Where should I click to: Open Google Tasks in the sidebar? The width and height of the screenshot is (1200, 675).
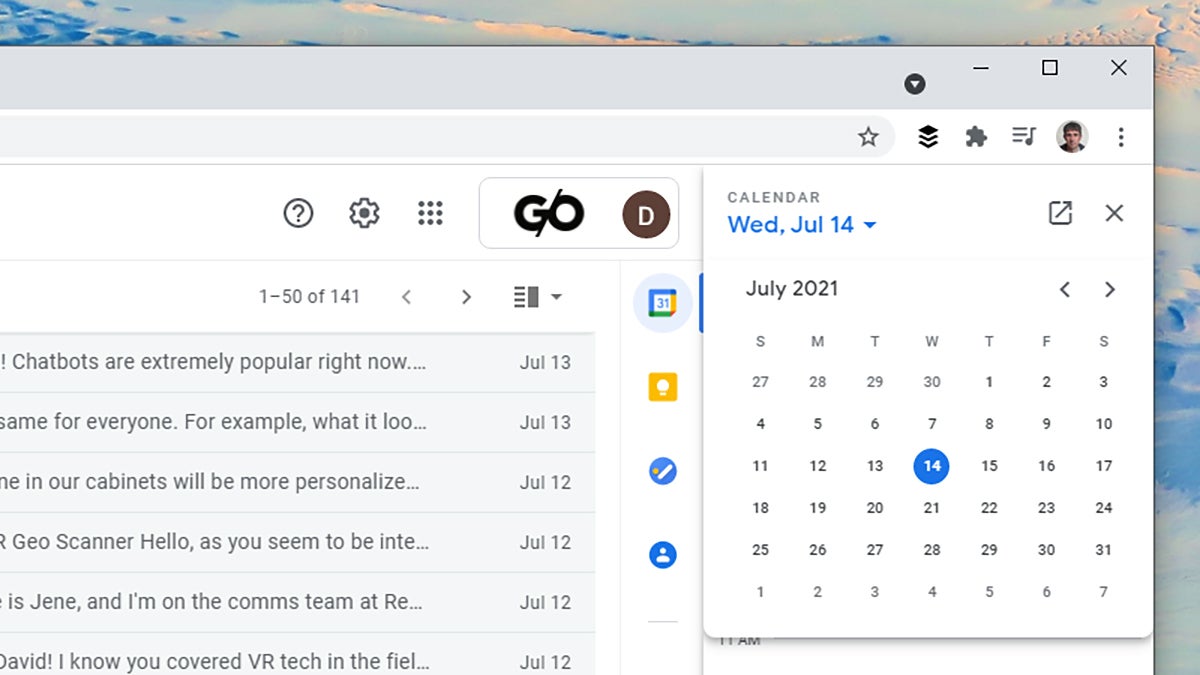(662, 470)
